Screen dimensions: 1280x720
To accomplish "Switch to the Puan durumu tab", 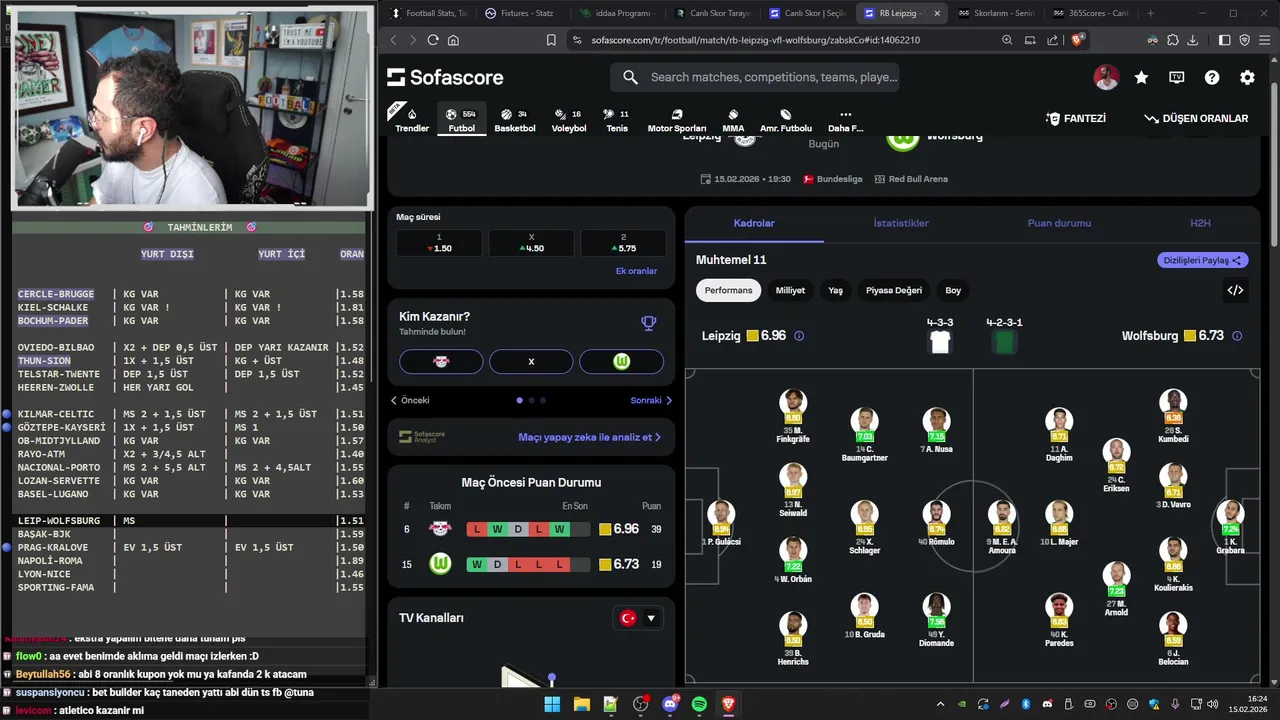I will coord(1059,223).
